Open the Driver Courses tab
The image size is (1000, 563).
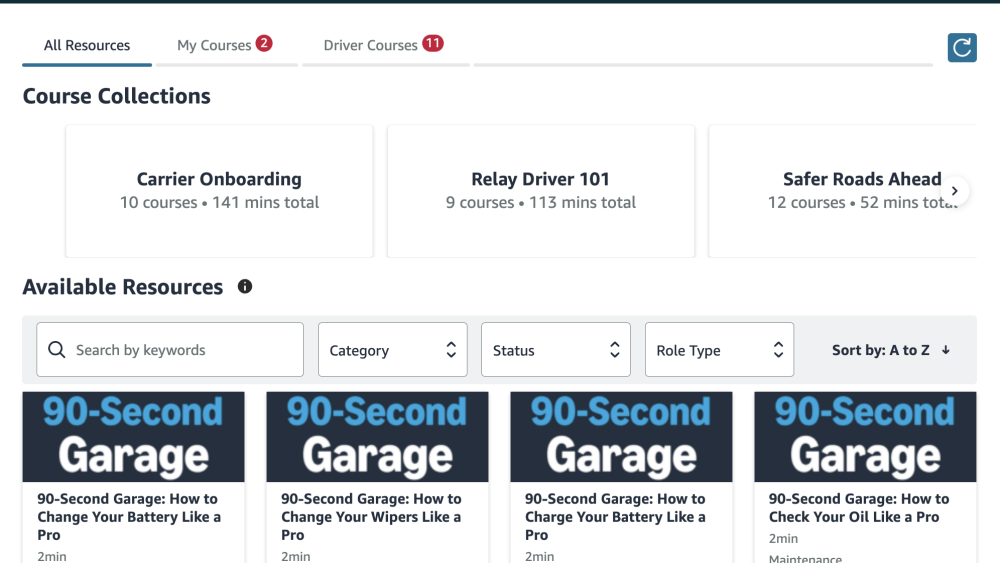point(385,45)
